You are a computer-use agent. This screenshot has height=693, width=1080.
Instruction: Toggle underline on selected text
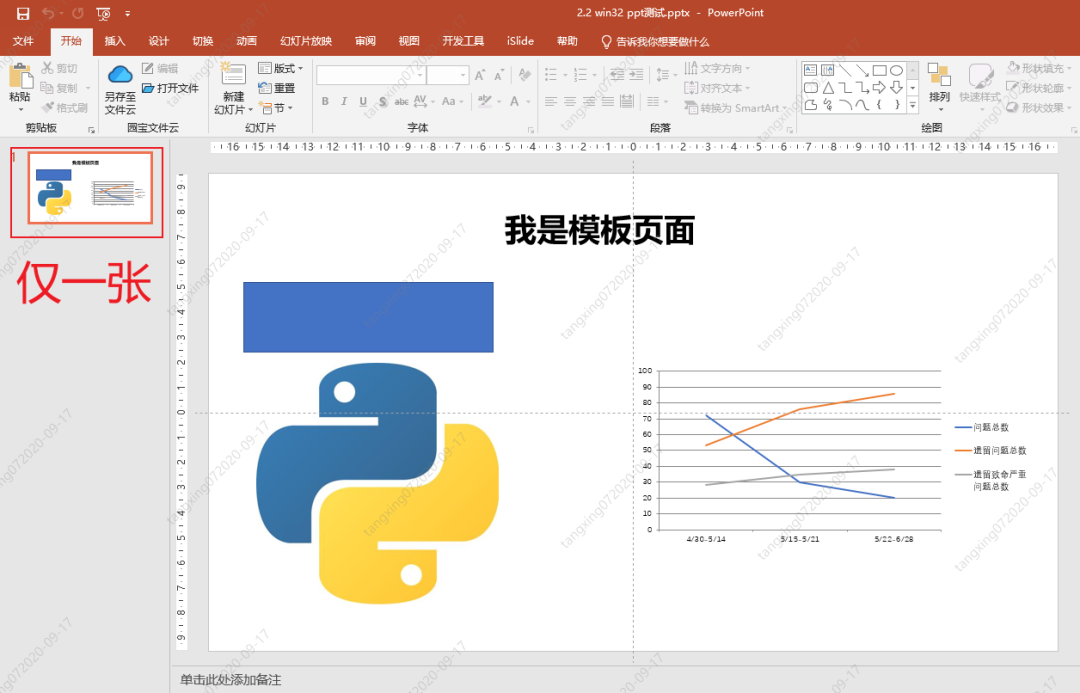coord(363,101)
